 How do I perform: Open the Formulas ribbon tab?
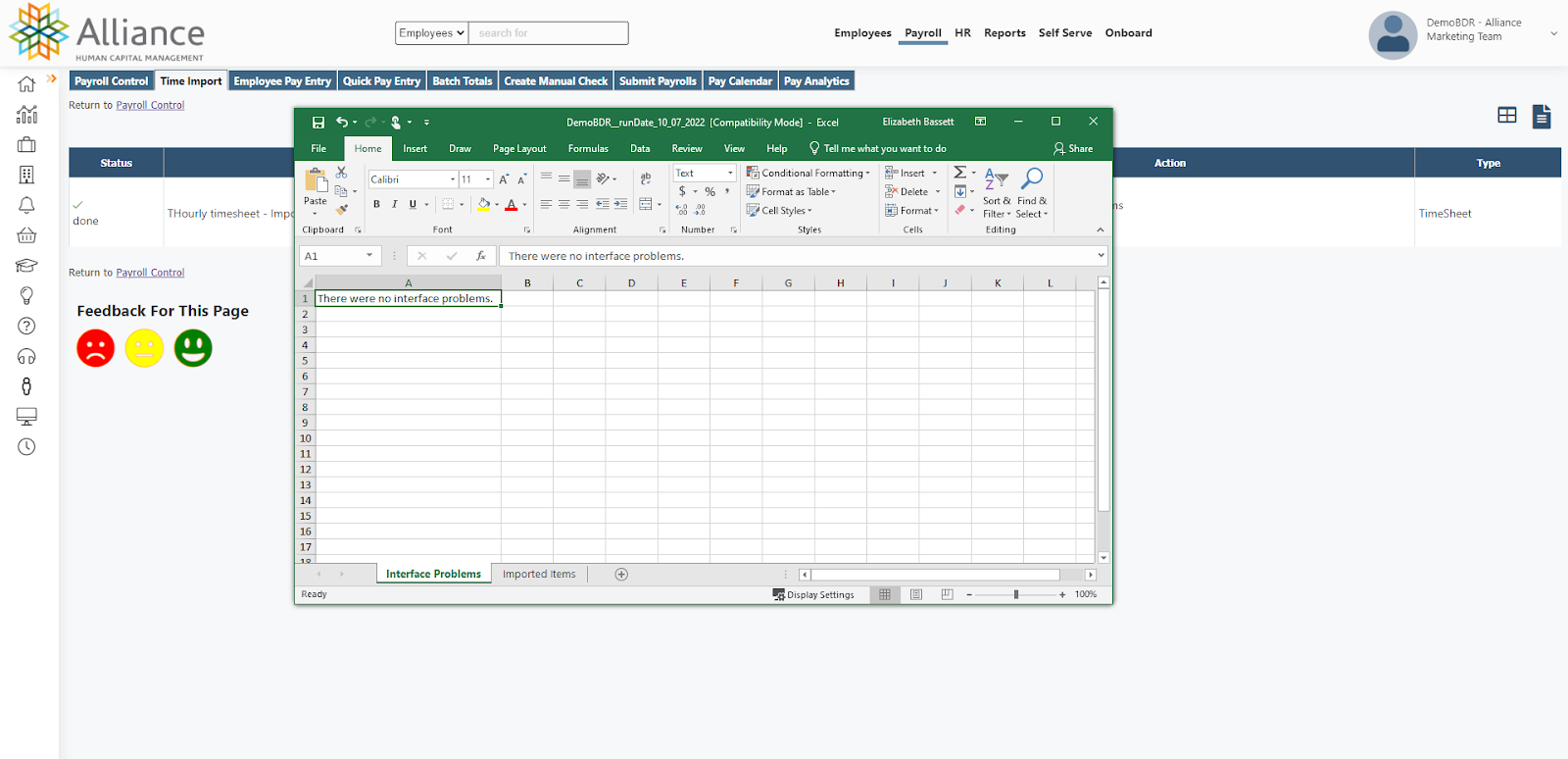click(588, 148)
